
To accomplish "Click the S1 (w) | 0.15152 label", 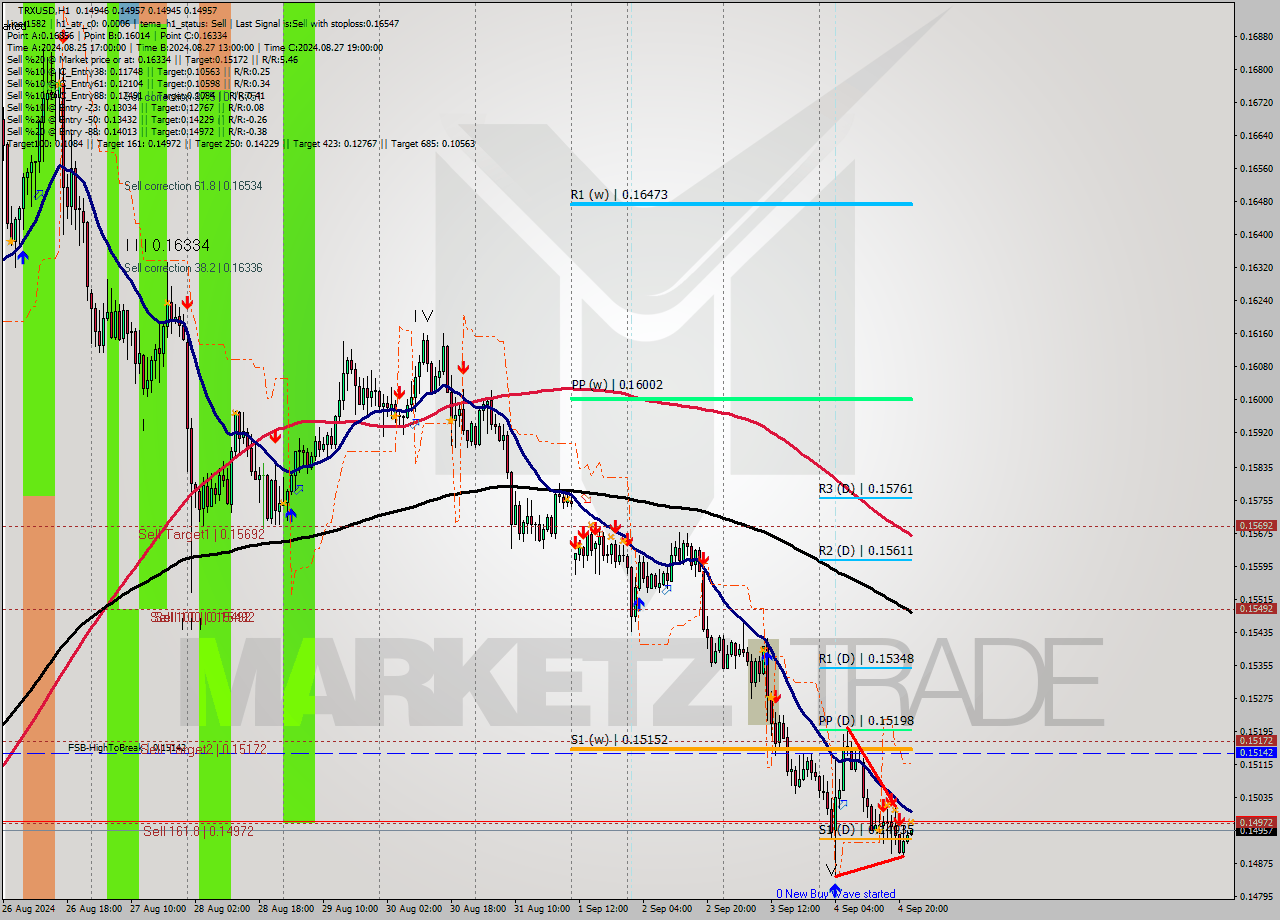I will point(619,740).
